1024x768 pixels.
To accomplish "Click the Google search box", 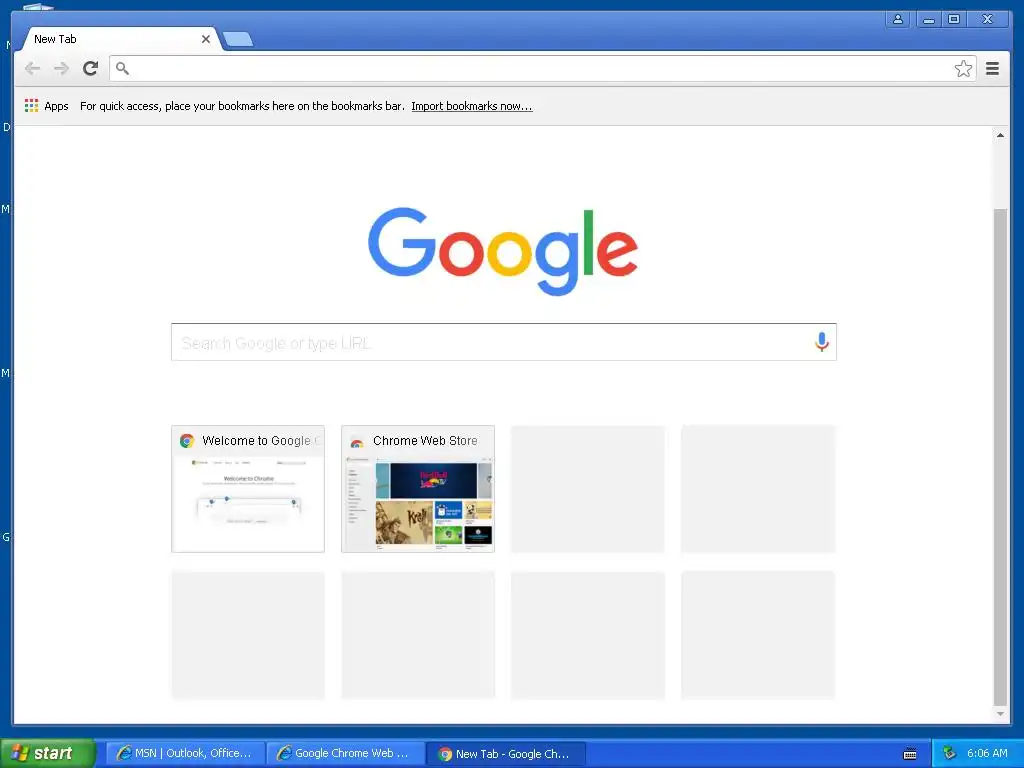I will pos(504,342).
